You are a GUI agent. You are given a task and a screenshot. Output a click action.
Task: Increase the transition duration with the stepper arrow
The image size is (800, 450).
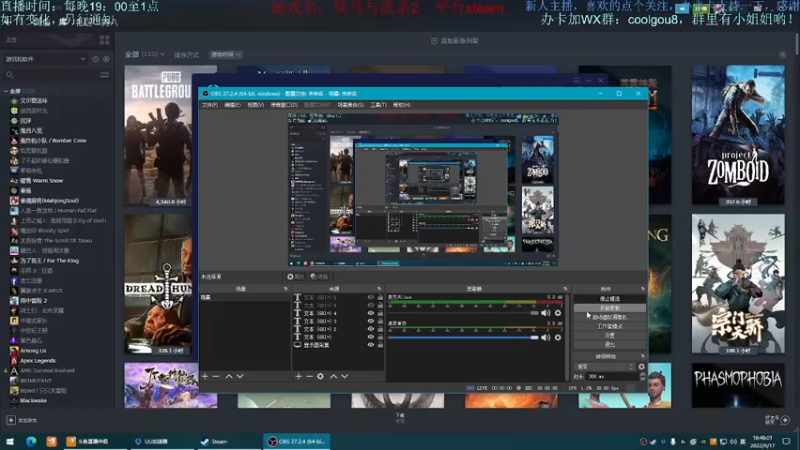pos(642,374)
